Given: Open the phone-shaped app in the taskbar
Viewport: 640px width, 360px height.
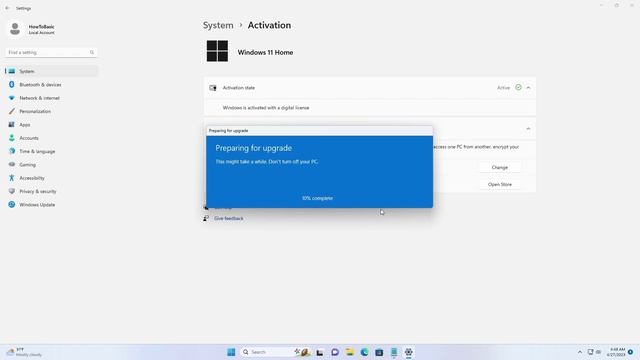Looking at the screenshot, I should coord(394,352).
